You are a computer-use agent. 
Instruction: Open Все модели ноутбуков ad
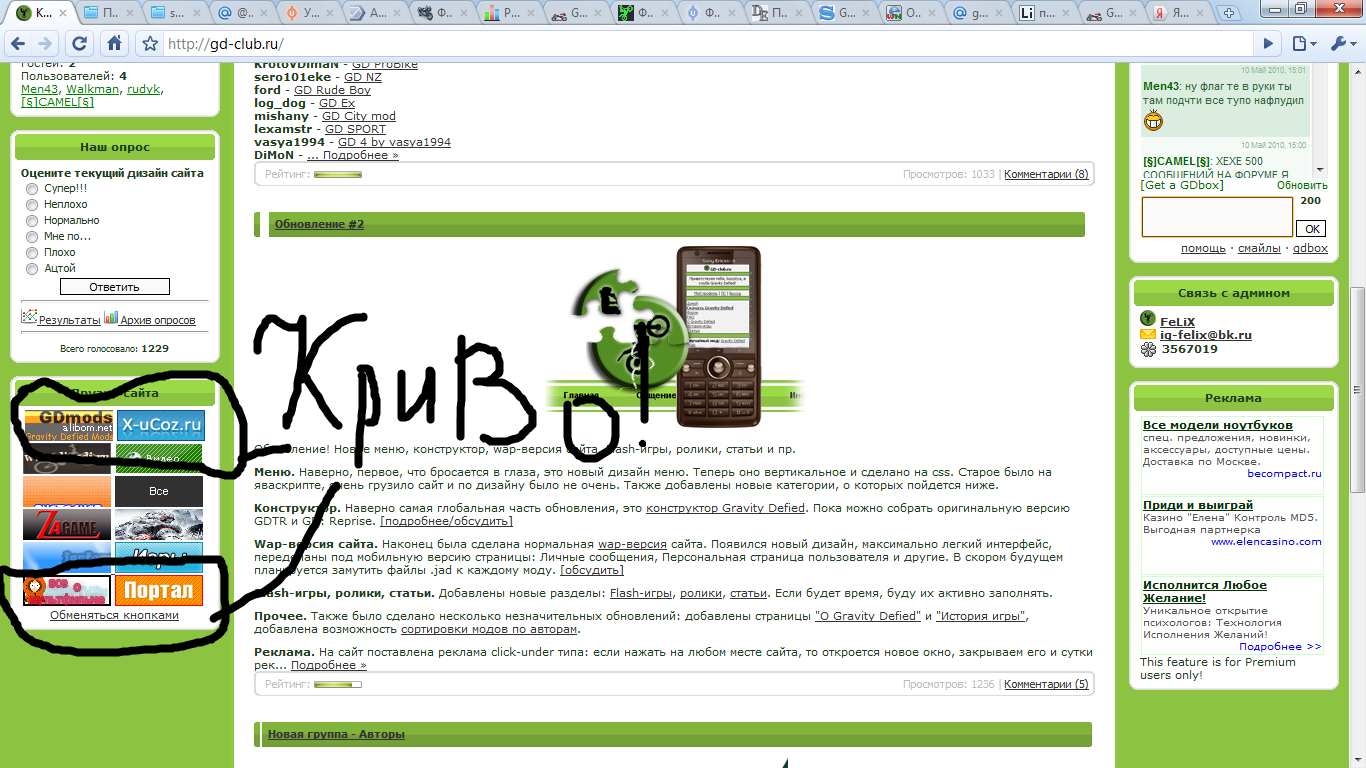[x=1218, y=425]
